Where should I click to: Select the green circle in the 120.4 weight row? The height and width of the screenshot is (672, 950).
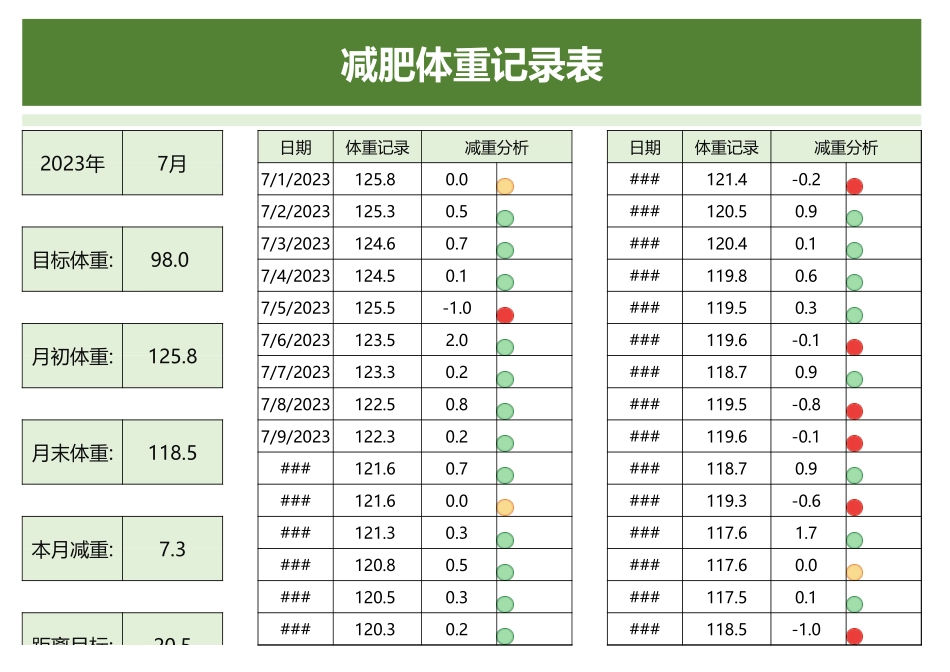coord(855,250)
